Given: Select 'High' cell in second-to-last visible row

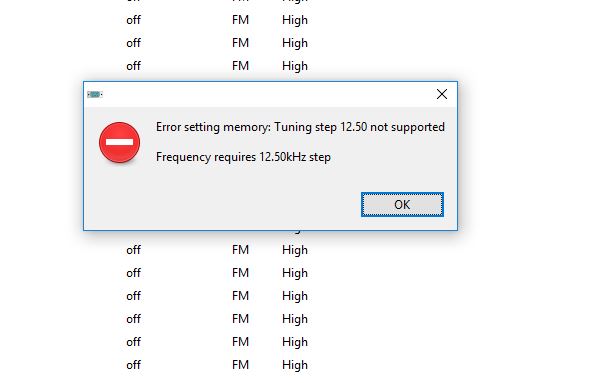Looking at the screenshot, I should [x=295, y=342].
